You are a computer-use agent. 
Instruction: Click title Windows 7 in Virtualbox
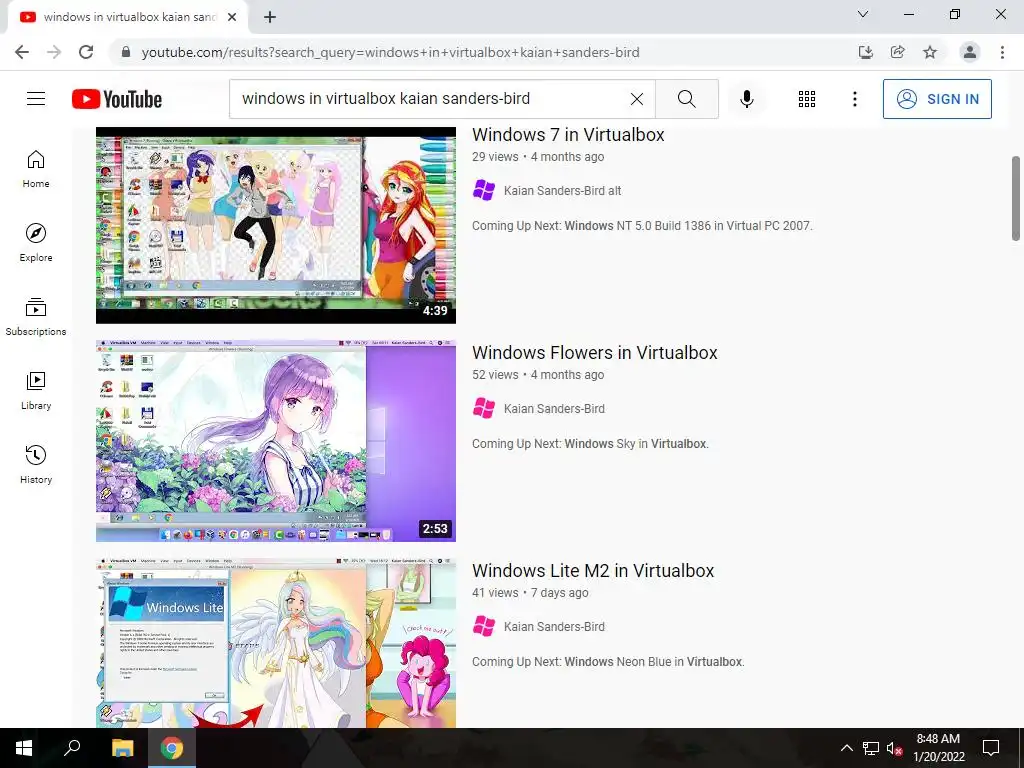568,135
